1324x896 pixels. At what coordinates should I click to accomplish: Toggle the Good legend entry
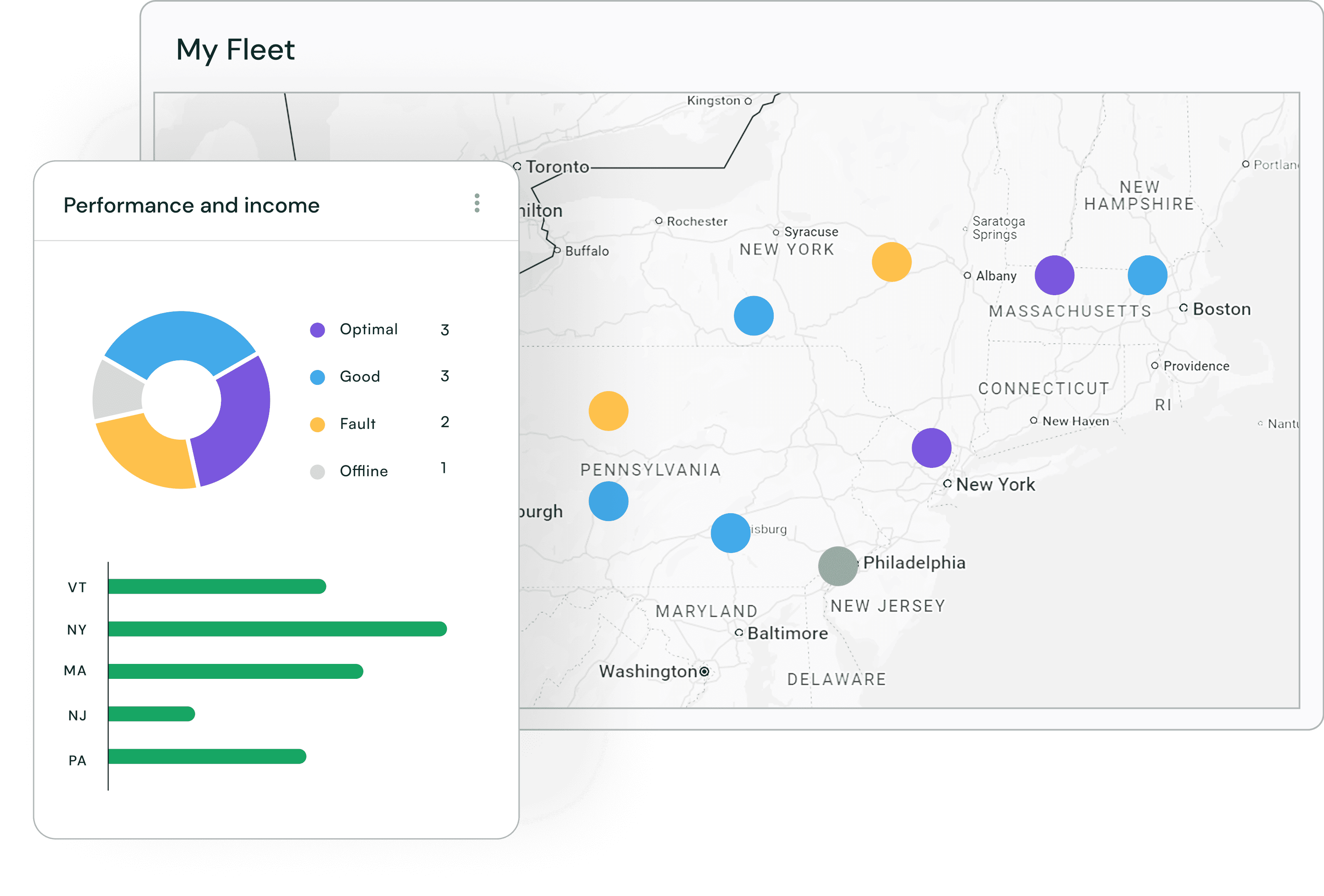(x=360, y=377)
